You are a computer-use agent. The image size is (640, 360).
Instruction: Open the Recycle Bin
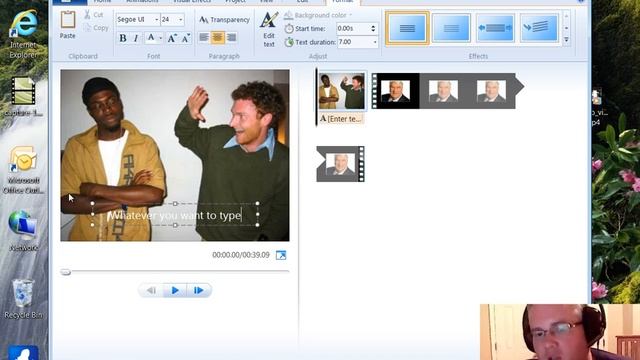(x=23, y=299)
